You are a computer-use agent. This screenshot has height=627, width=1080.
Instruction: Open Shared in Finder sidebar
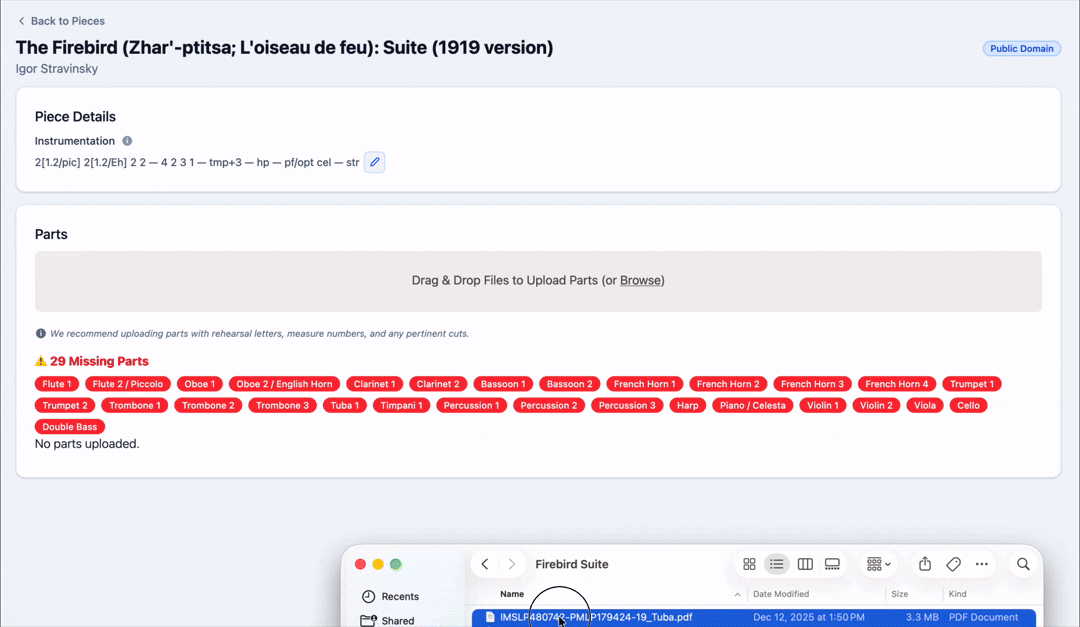tap(388, 620)
